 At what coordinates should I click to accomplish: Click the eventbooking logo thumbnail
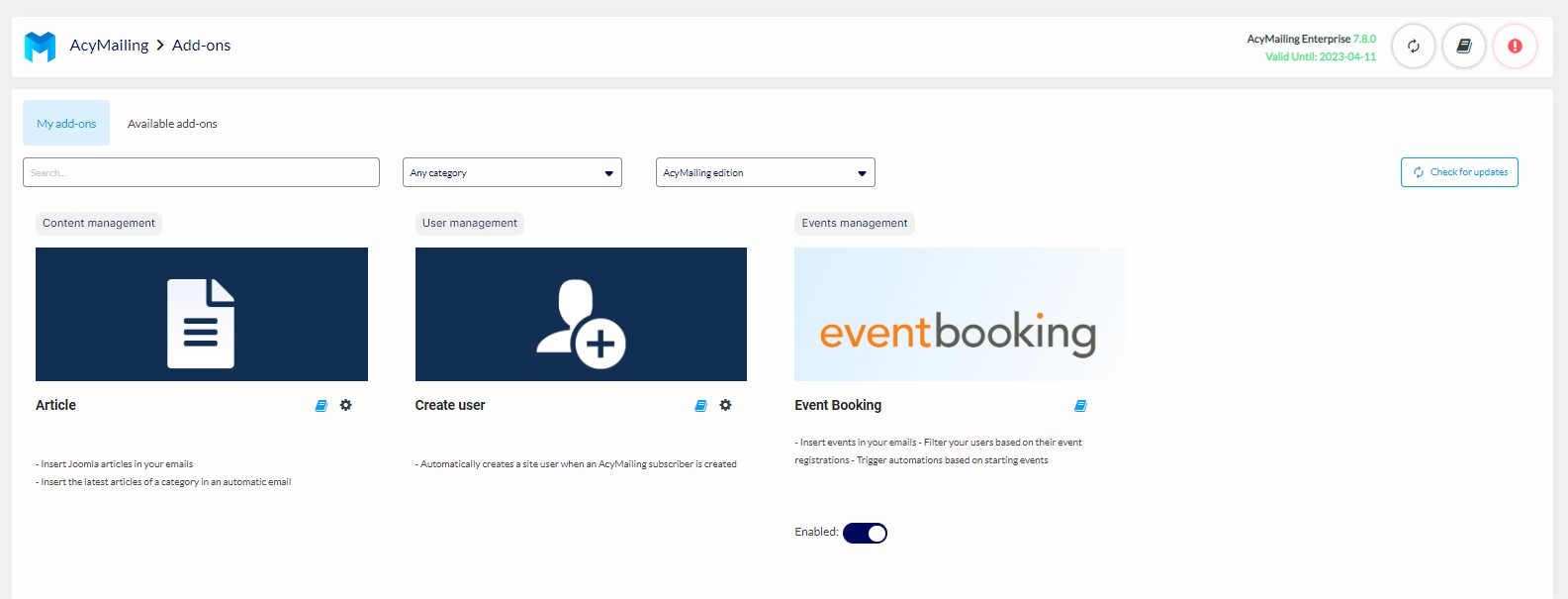(x=960, y=314)
